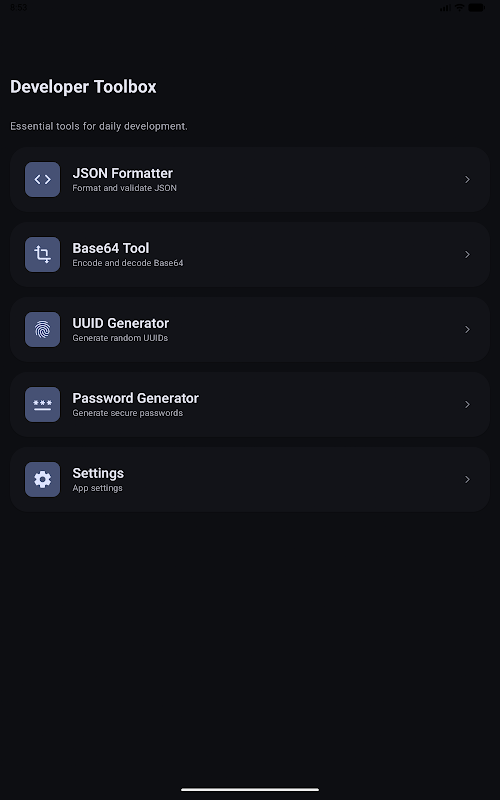Image resolution: width=500 pixels, height=800 pixels.
Task: Select the Base64 Tool title text
Action: tap(111, 248)
